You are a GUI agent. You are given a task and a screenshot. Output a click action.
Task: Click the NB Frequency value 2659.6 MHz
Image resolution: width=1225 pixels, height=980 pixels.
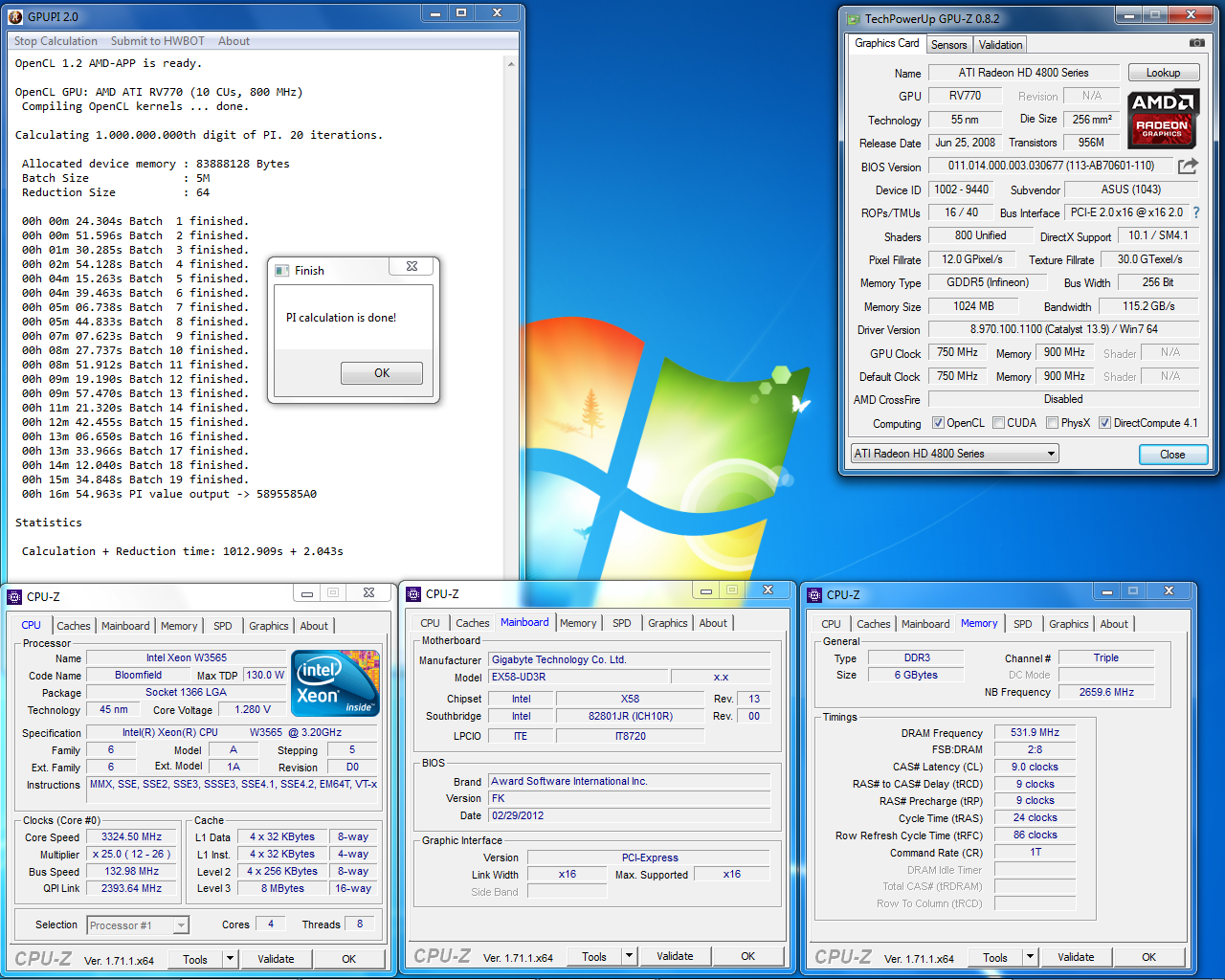(1106, 692)
